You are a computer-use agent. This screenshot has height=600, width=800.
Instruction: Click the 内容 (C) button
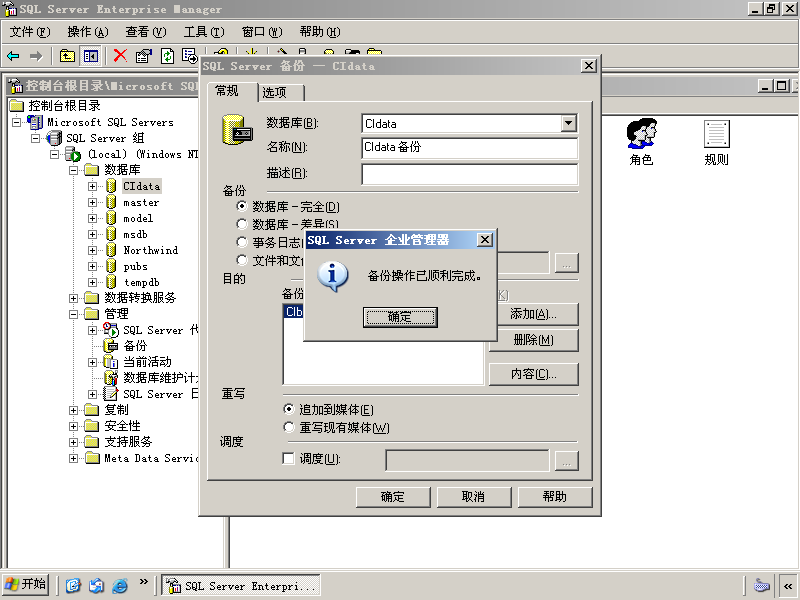tap(533, 374)
